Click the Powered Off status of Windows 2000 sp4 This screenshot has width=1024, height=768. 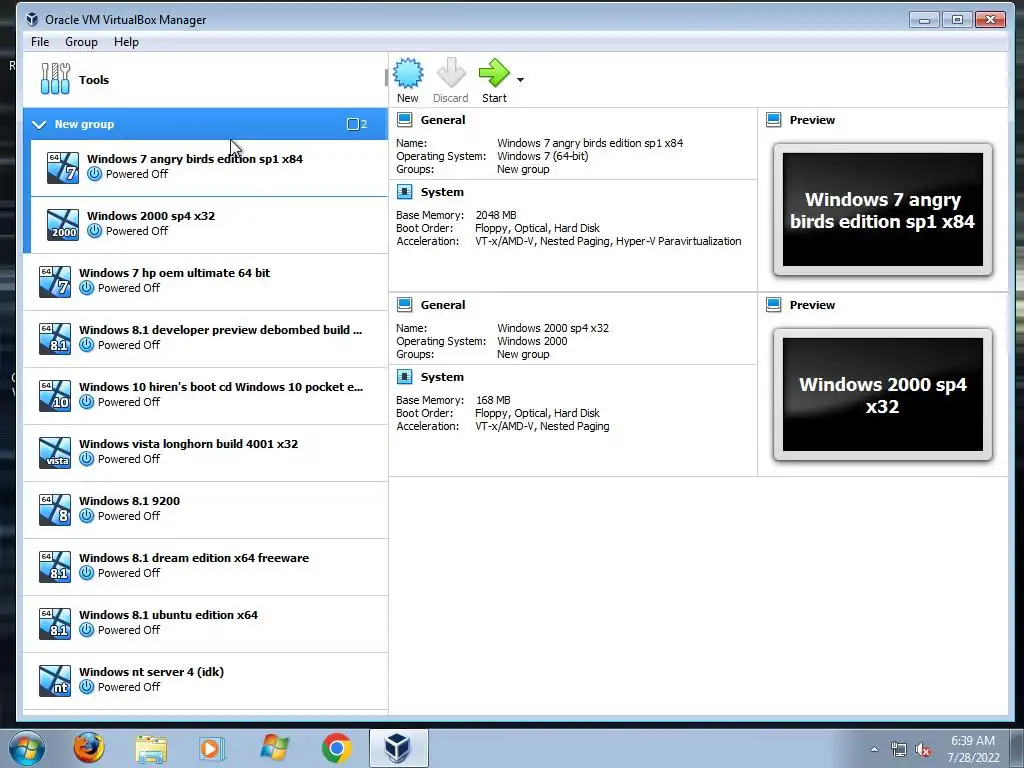coord(136,231)
